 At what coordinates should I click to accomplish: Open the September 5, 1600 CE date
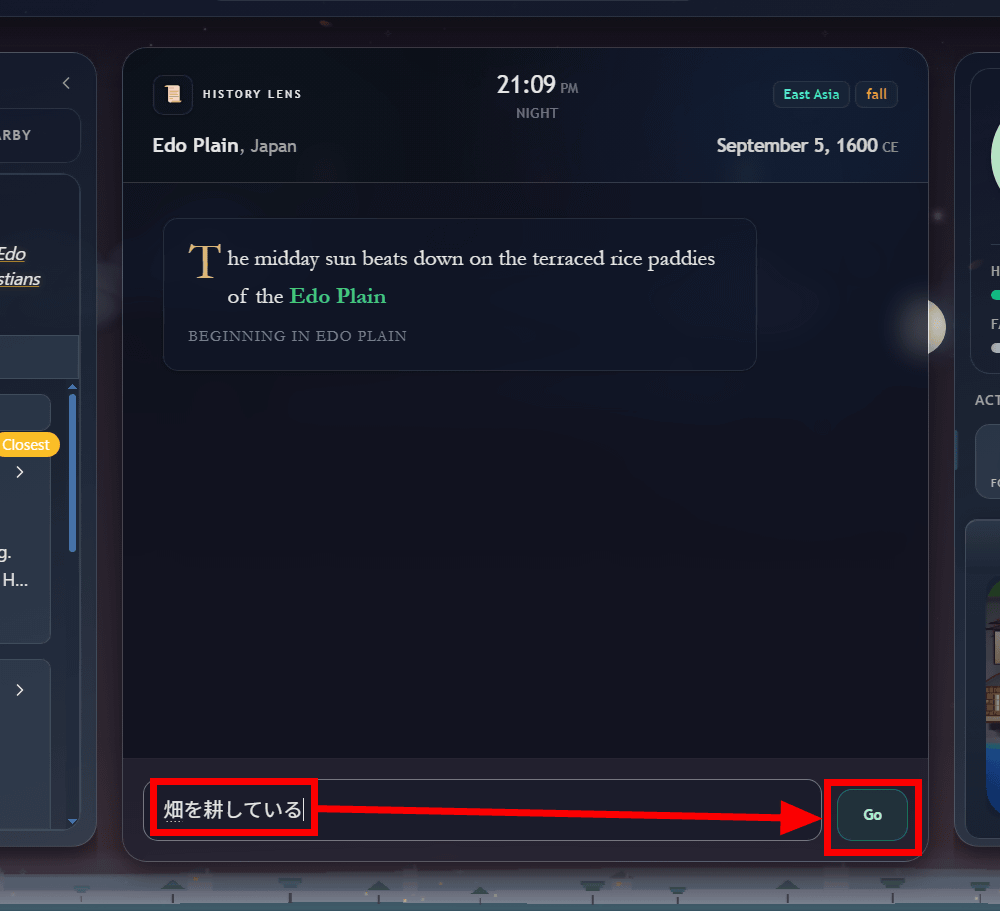[807, 146]
